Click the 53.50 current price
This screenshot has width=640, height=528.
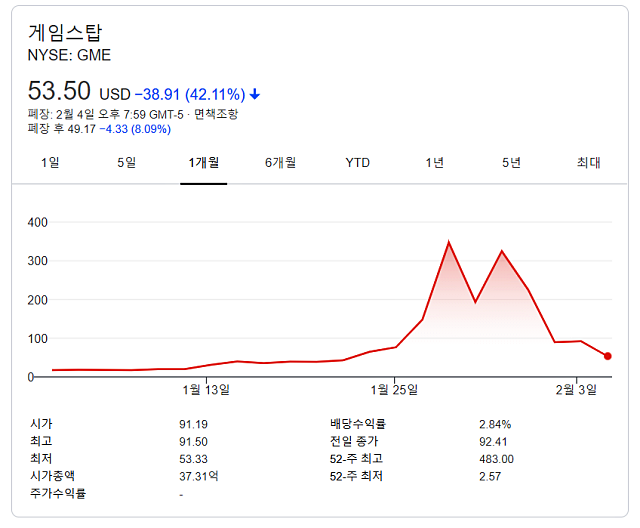tap(59, 91)
